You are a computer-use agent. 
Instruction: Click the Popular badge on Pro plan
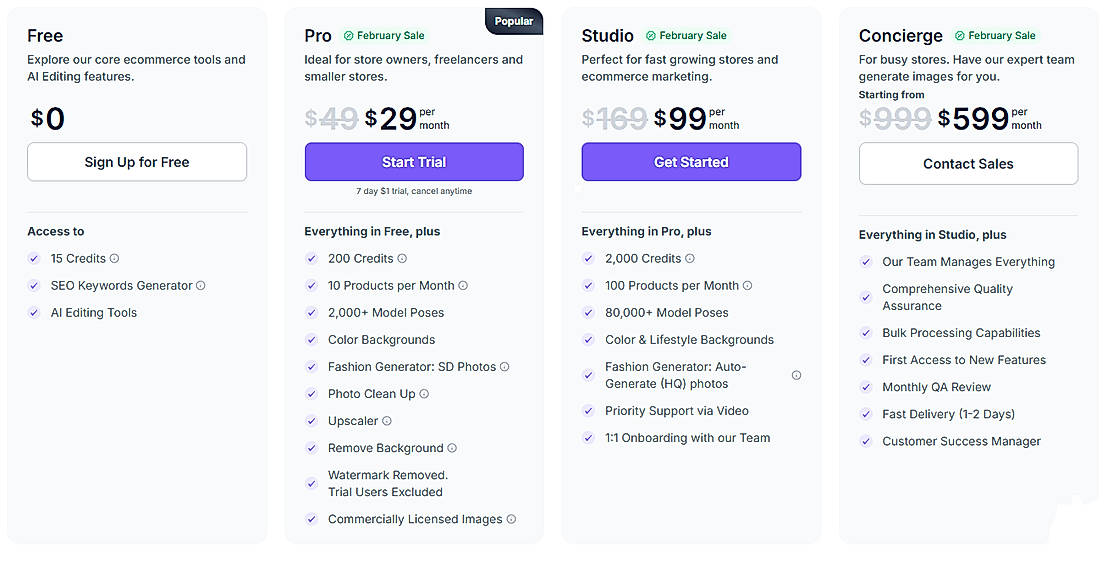click(514, 20)
